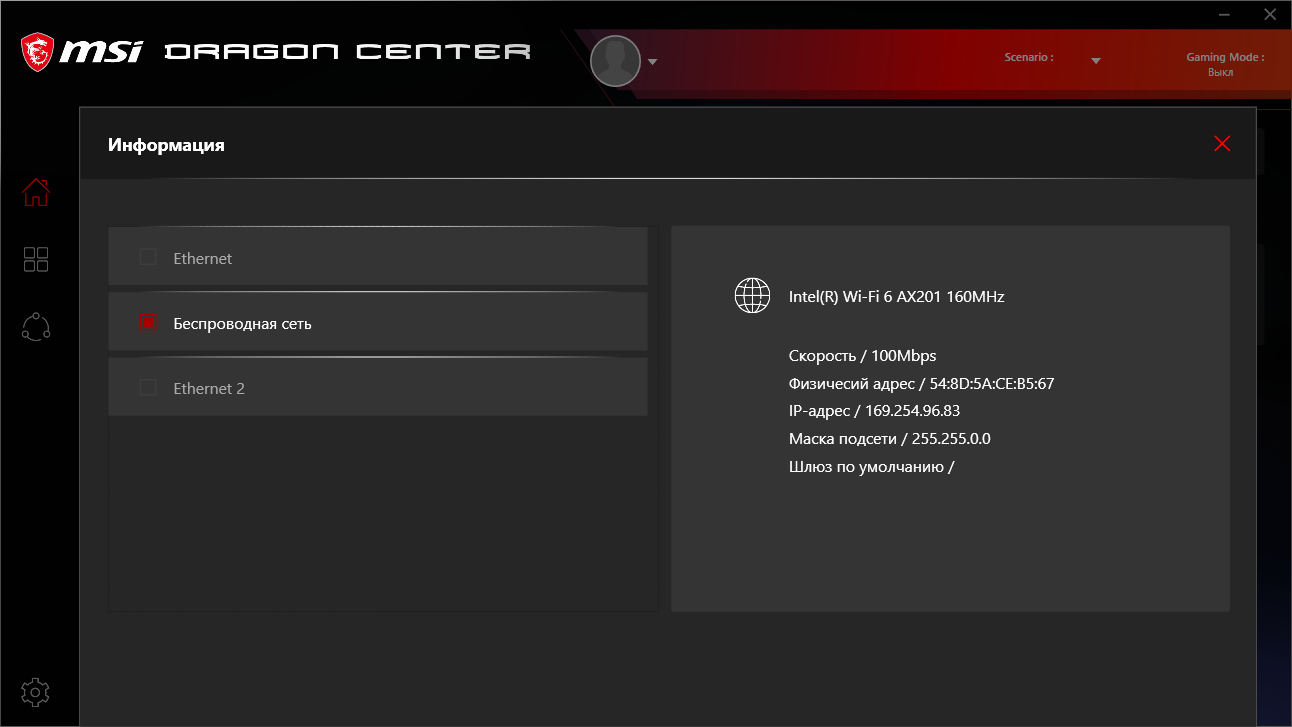Check the Ethernet 2 adapter checkbox
1292x727 pixels.
pos(148,387)
